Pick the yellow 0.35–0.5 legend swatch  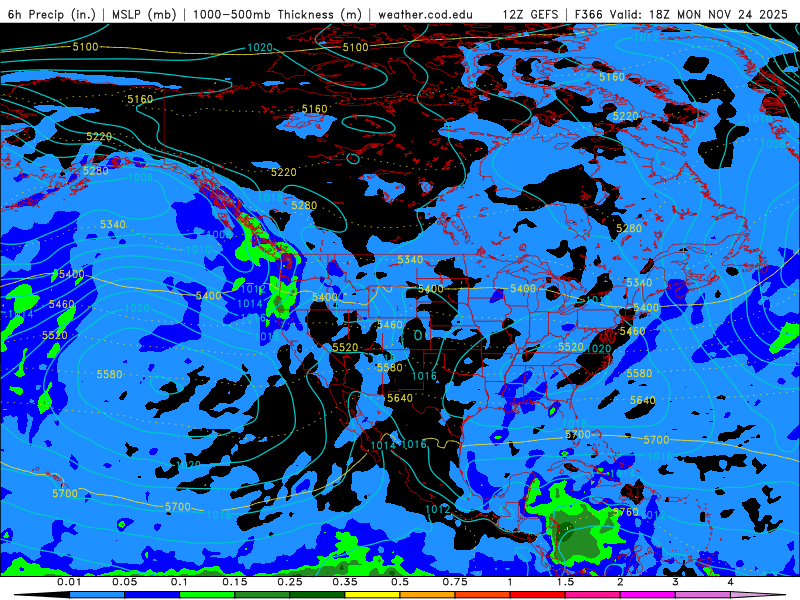pos(372,595)
